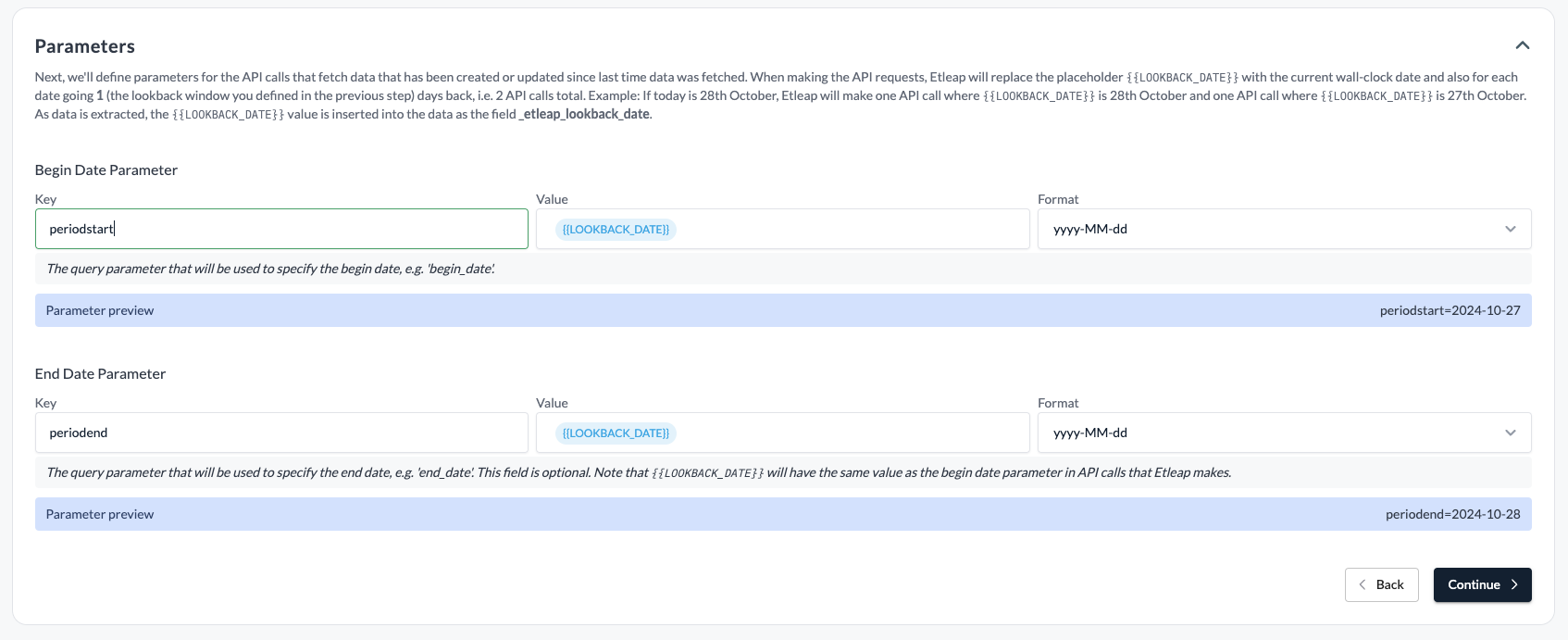Select the LOOKBACK_DATE chip in End Date Value
Image resolution: width=1568 pixels, height=640 pixels.
pyautogui.click(x=616, y=433)
